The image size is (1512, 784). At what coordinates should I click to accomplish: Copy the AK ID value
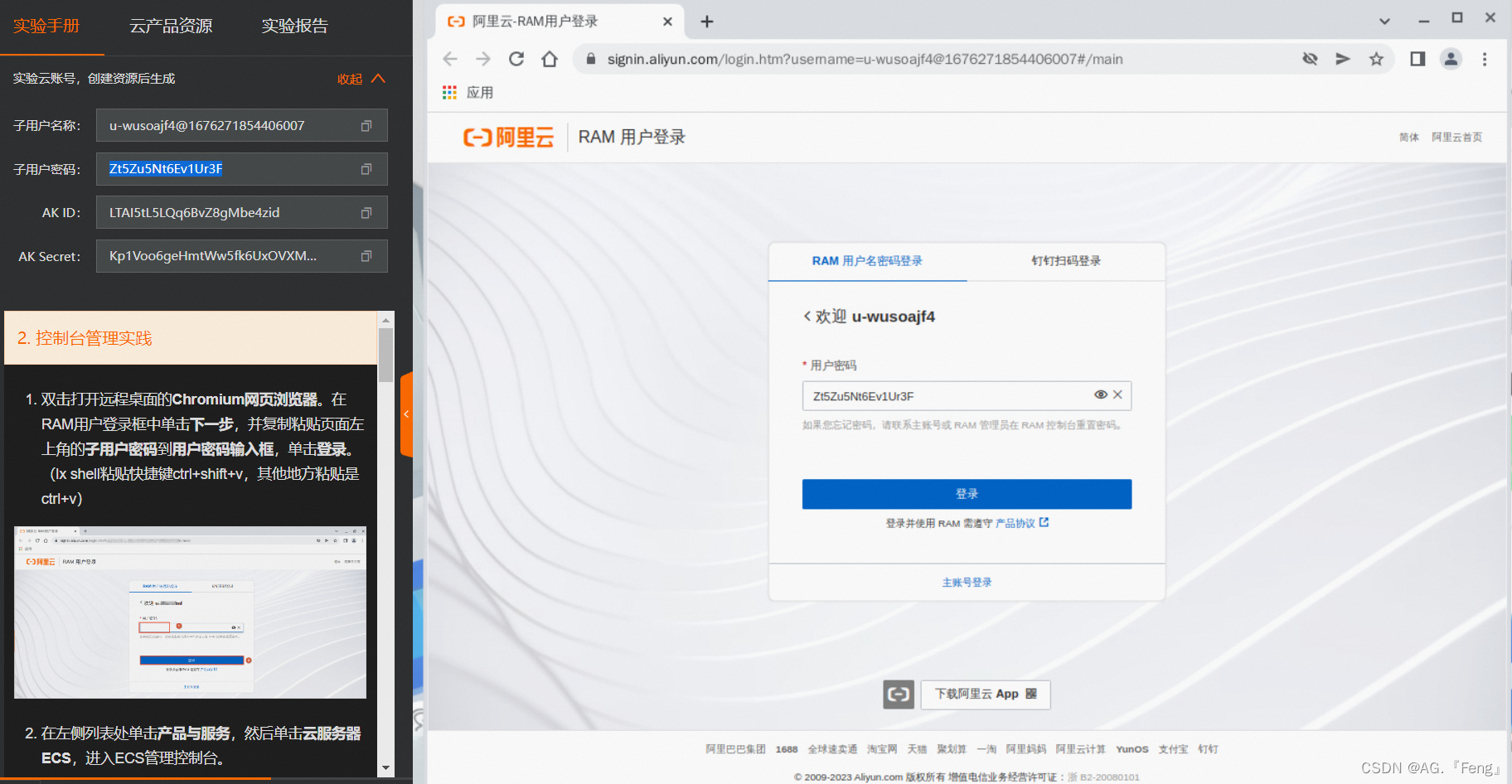pyautogui.click(x=366, y=213)
